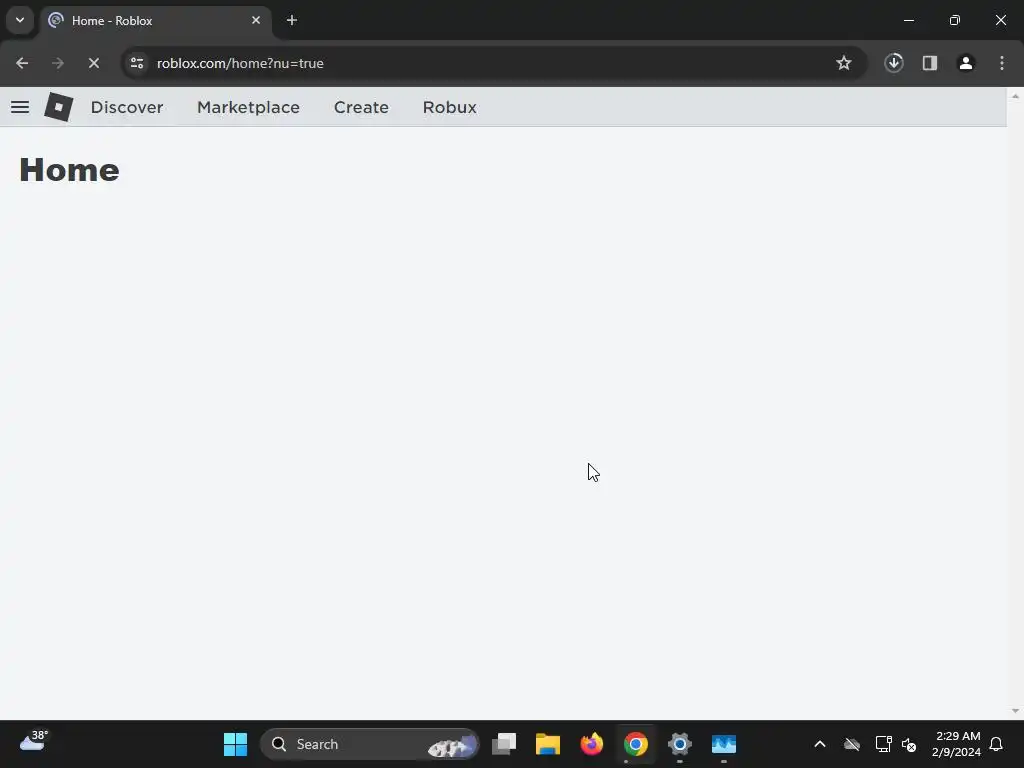The width and height of the screenshot is (1024, 768).
Task: Expand the tab search dropdown arrow
Action: point(20,20)
